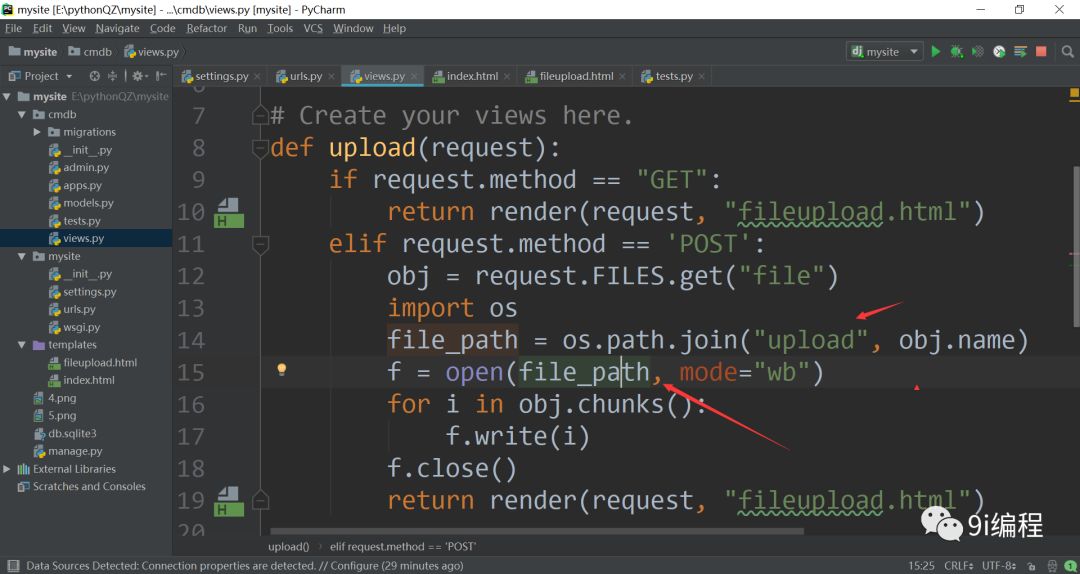This screenshot has height=574, width=1080.
Task: Run the mysite configuration with green play icon
Action: (935, 52)
